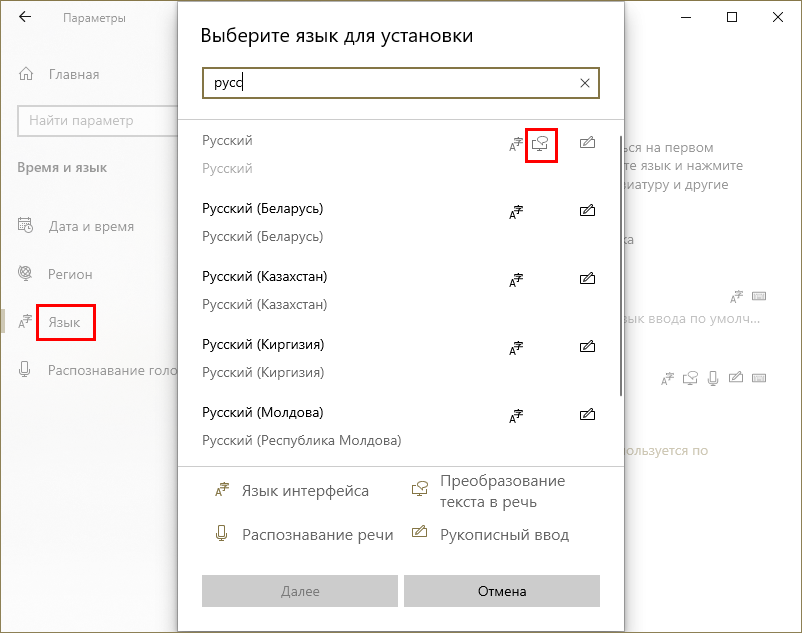Open the Язык section in sidebar
This screenshot has height=633, width=802.
click(x=65, y=323)
